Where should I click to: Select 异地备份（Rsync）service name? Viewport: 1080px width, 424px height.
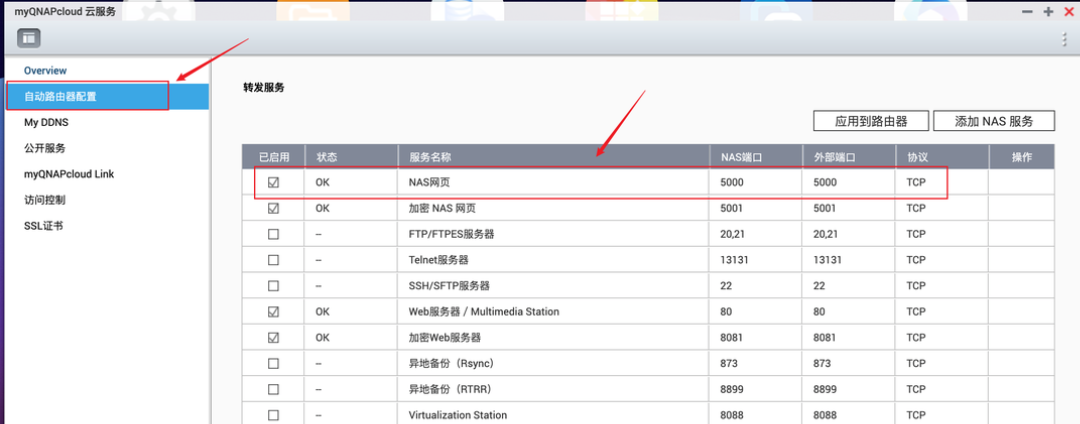pos(451,363)
